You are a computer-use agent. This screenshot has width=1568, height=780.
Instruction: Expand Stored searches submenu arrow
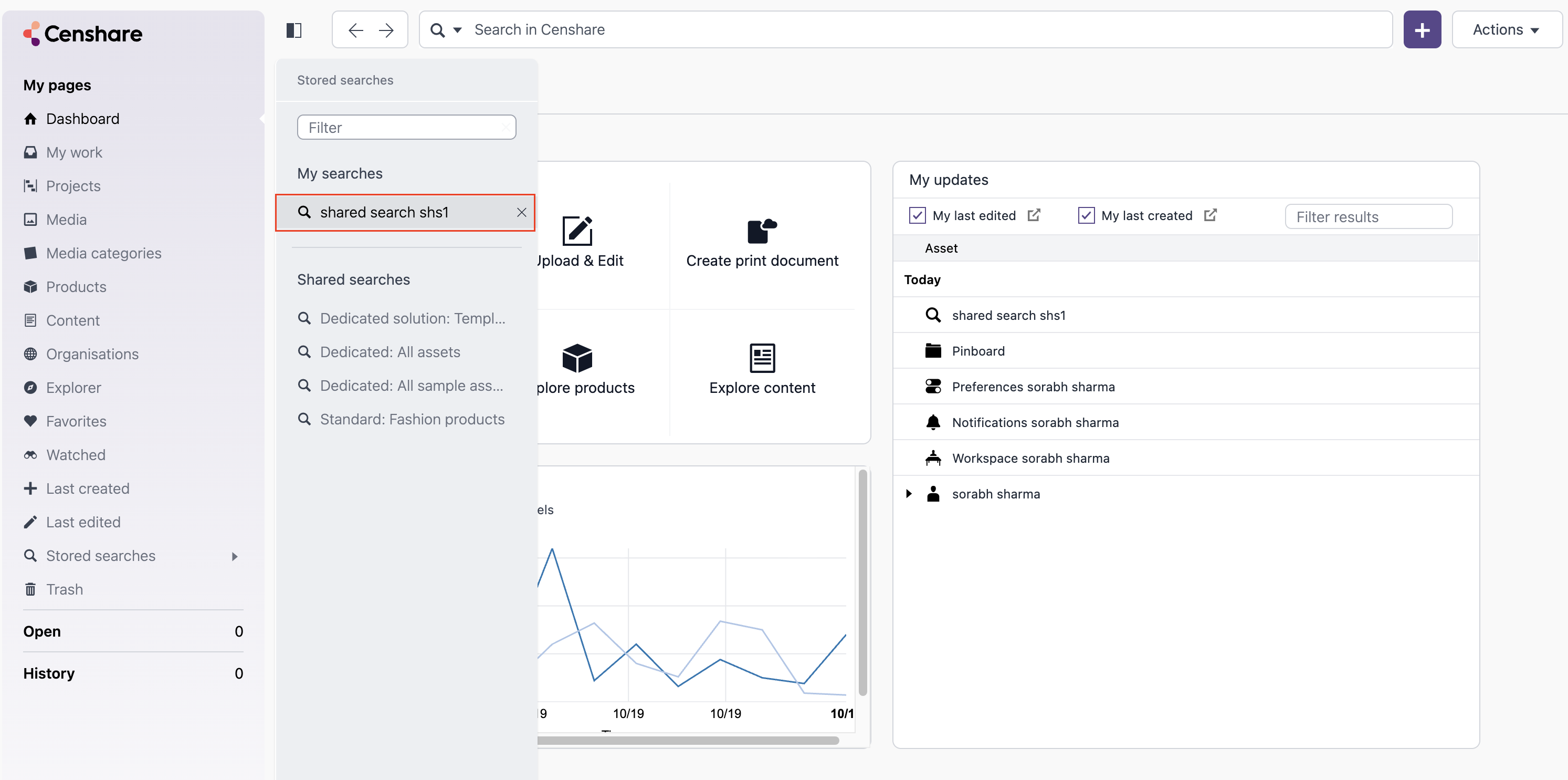click(235, 557)
